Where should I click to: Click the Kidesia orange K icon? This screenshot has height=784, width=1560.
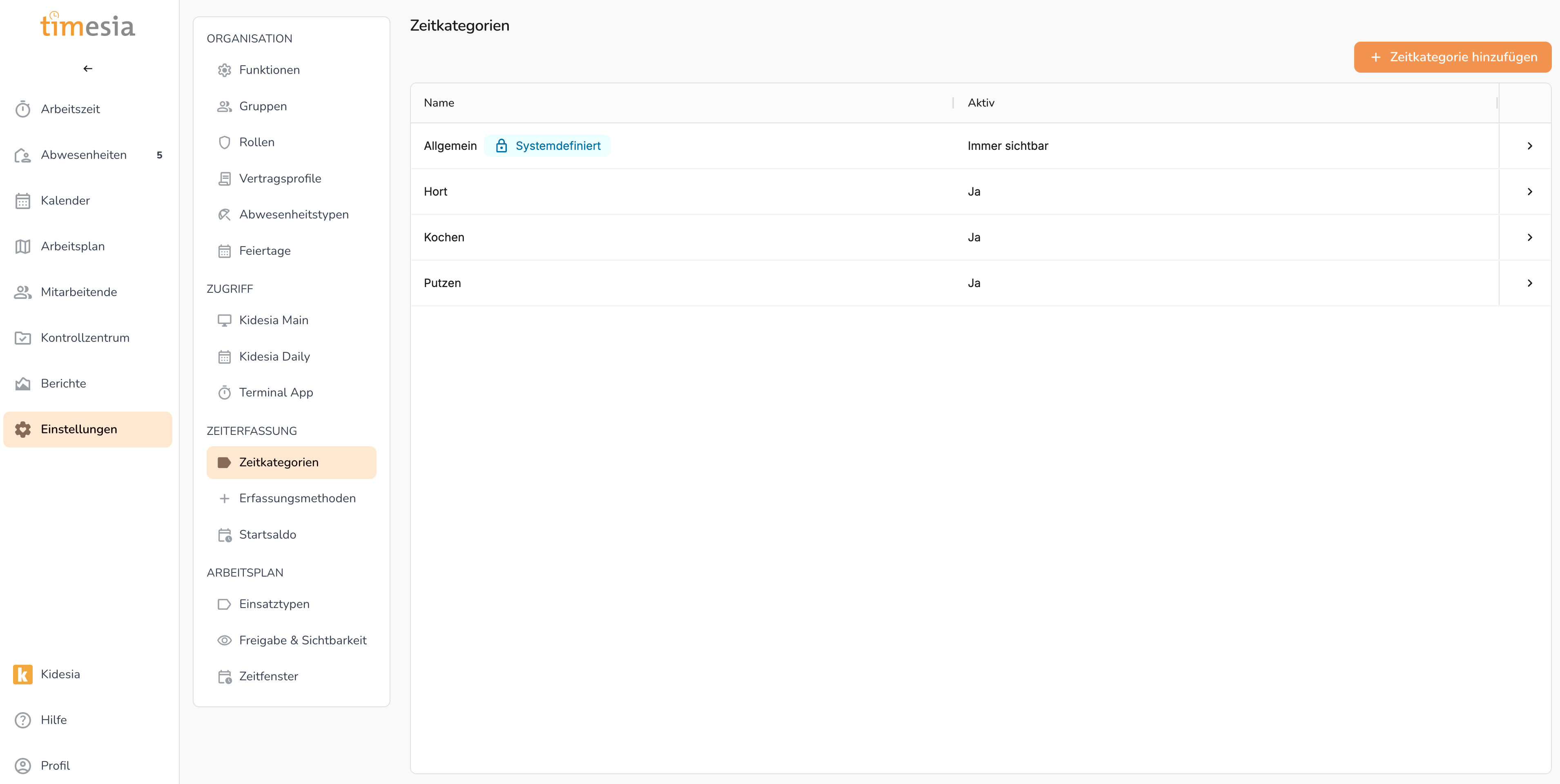[x=23, y=674]
